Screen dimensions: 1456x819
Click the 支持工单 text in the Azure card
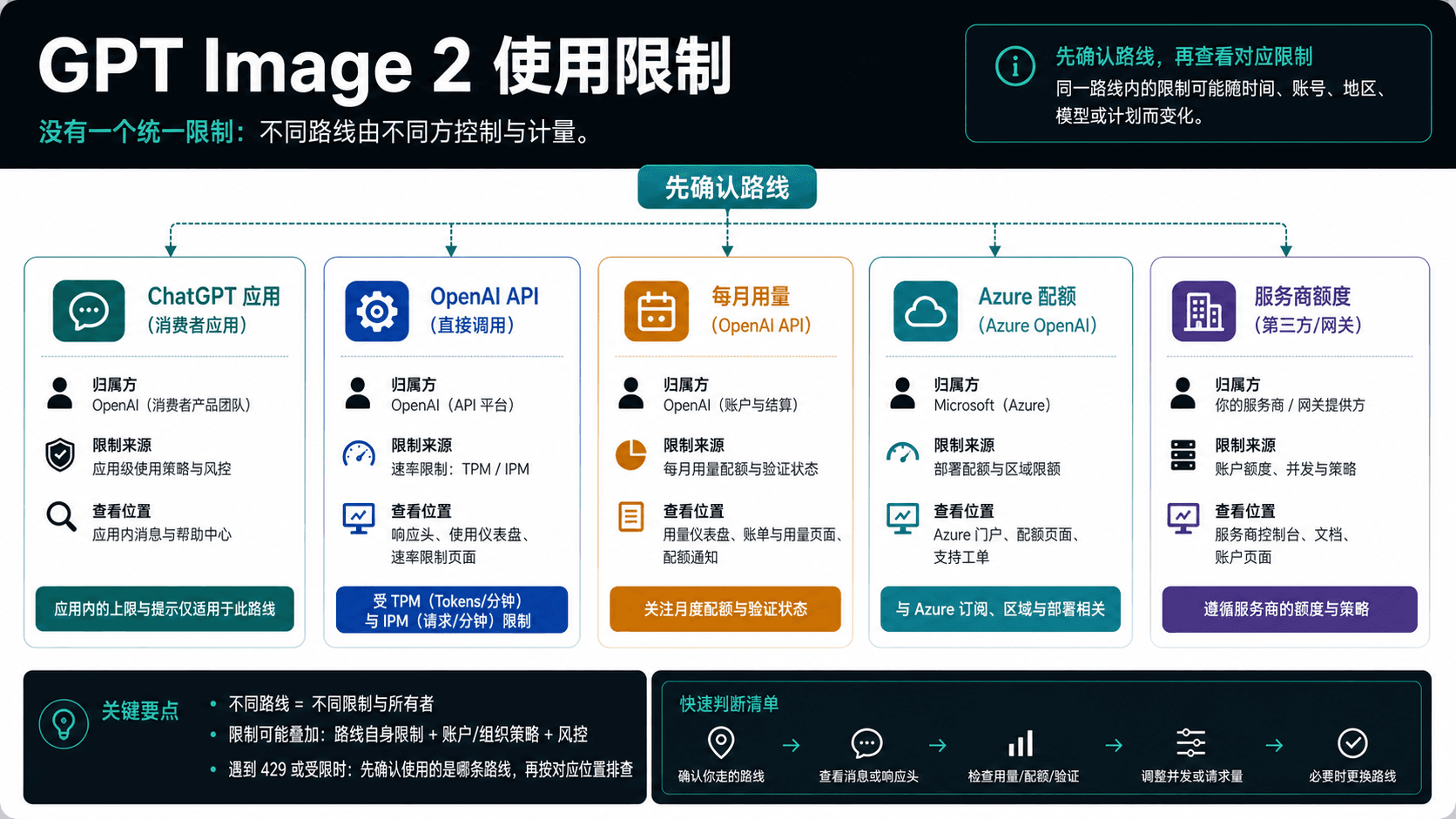tap(961, 557)
